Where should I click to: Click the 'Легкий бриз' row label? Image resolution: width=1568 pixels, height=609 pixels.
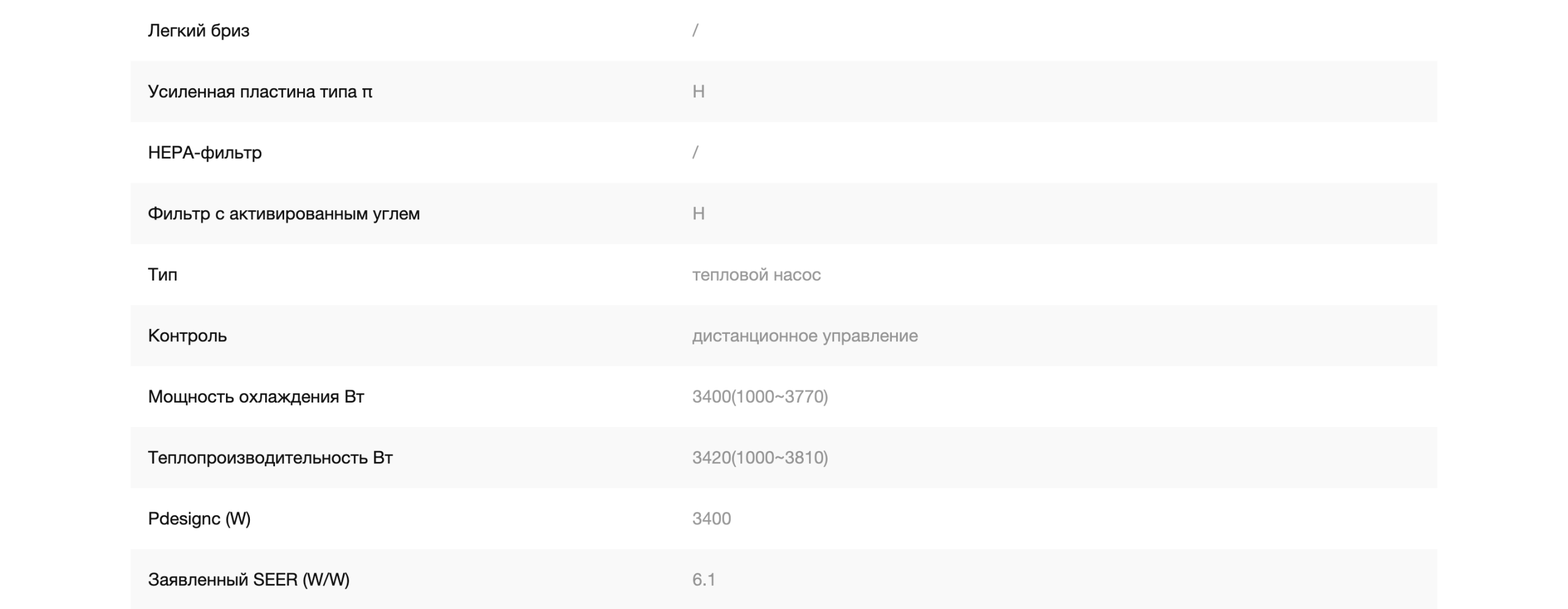click(198, 31)
